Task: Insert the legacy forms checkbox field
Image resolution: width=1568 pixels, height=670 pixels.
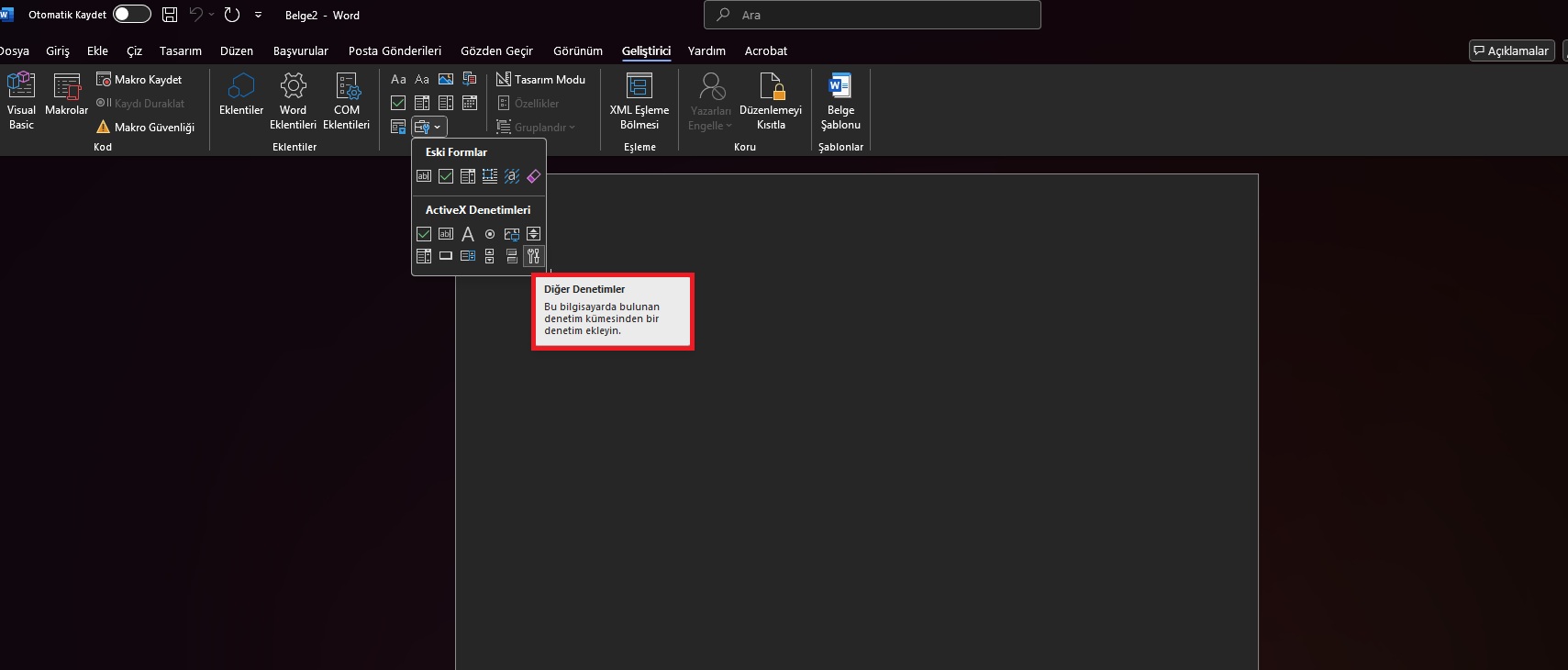Action: coord(446,176)
